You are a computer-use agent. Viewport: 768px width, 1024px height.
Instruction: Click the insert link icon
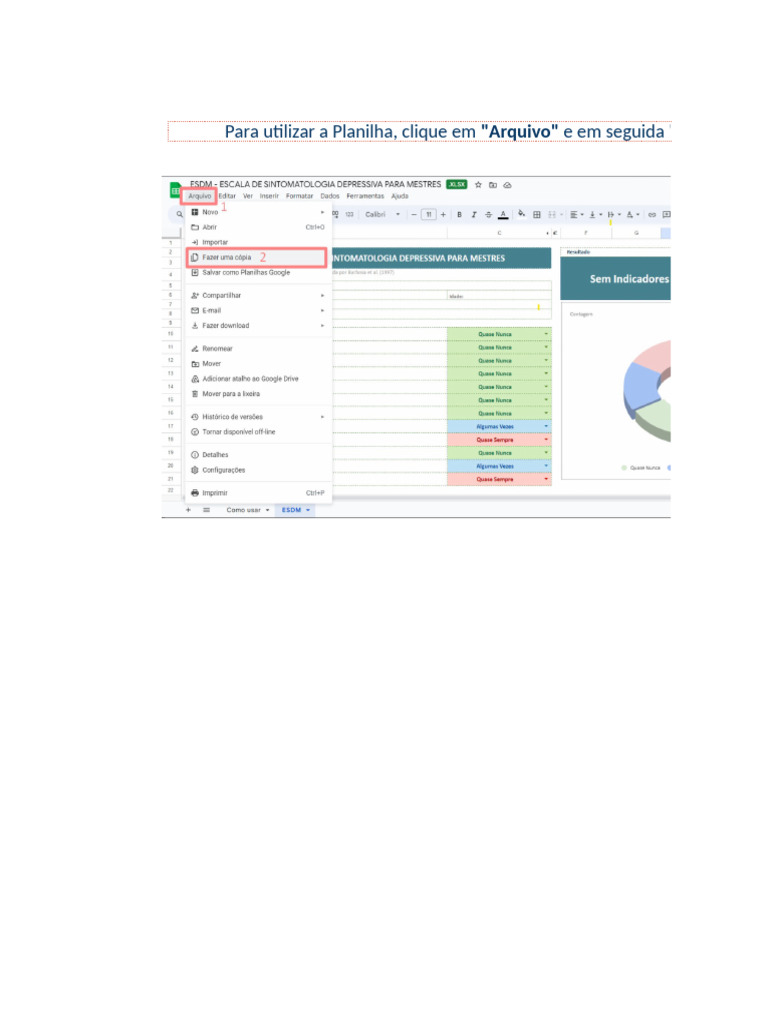(652, 214)
